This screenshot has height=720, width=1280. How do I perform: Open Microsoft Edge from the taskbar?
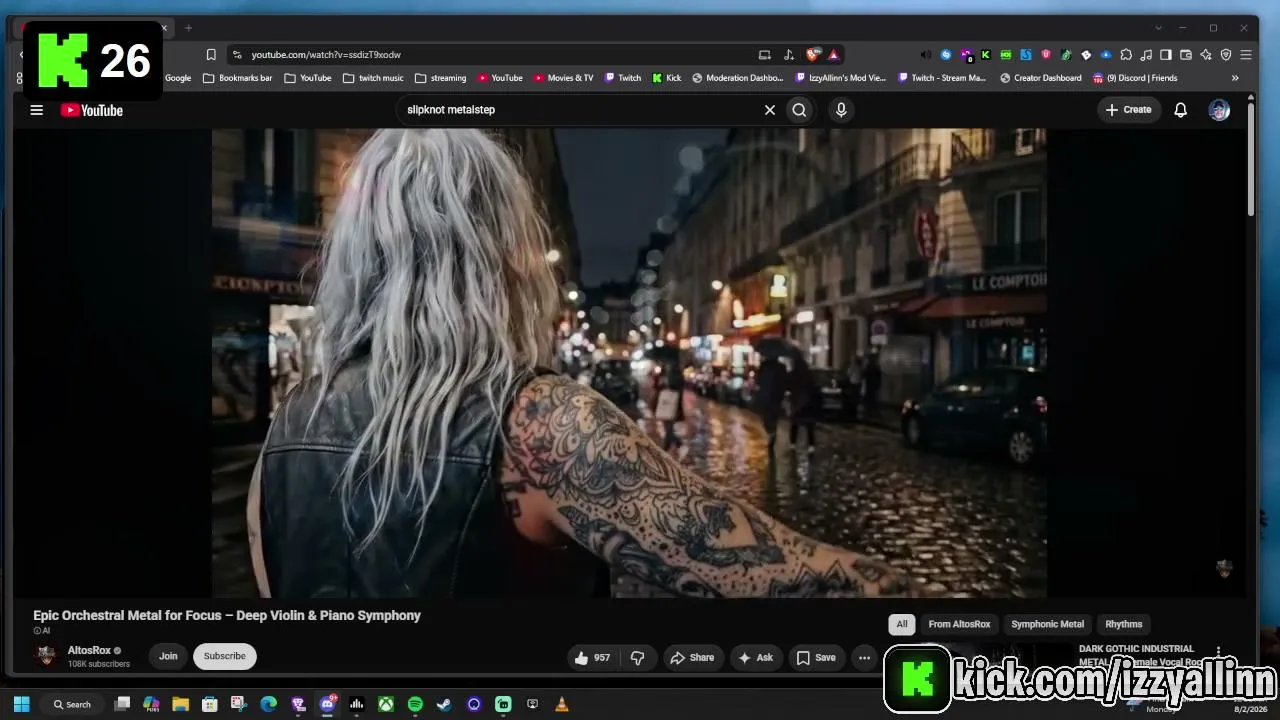[269, 704]
